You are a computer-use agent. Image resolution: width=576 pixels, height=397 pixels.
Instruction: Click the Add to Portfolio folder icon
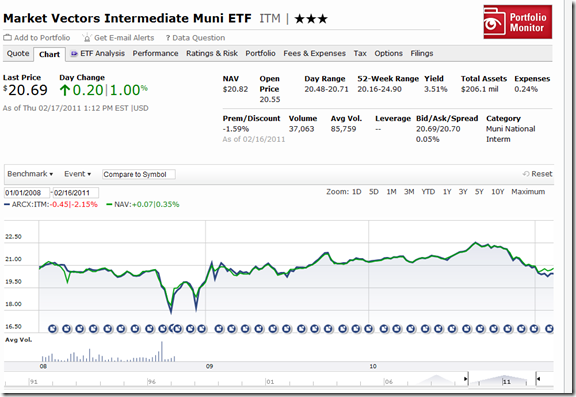(x=7, y=38)
